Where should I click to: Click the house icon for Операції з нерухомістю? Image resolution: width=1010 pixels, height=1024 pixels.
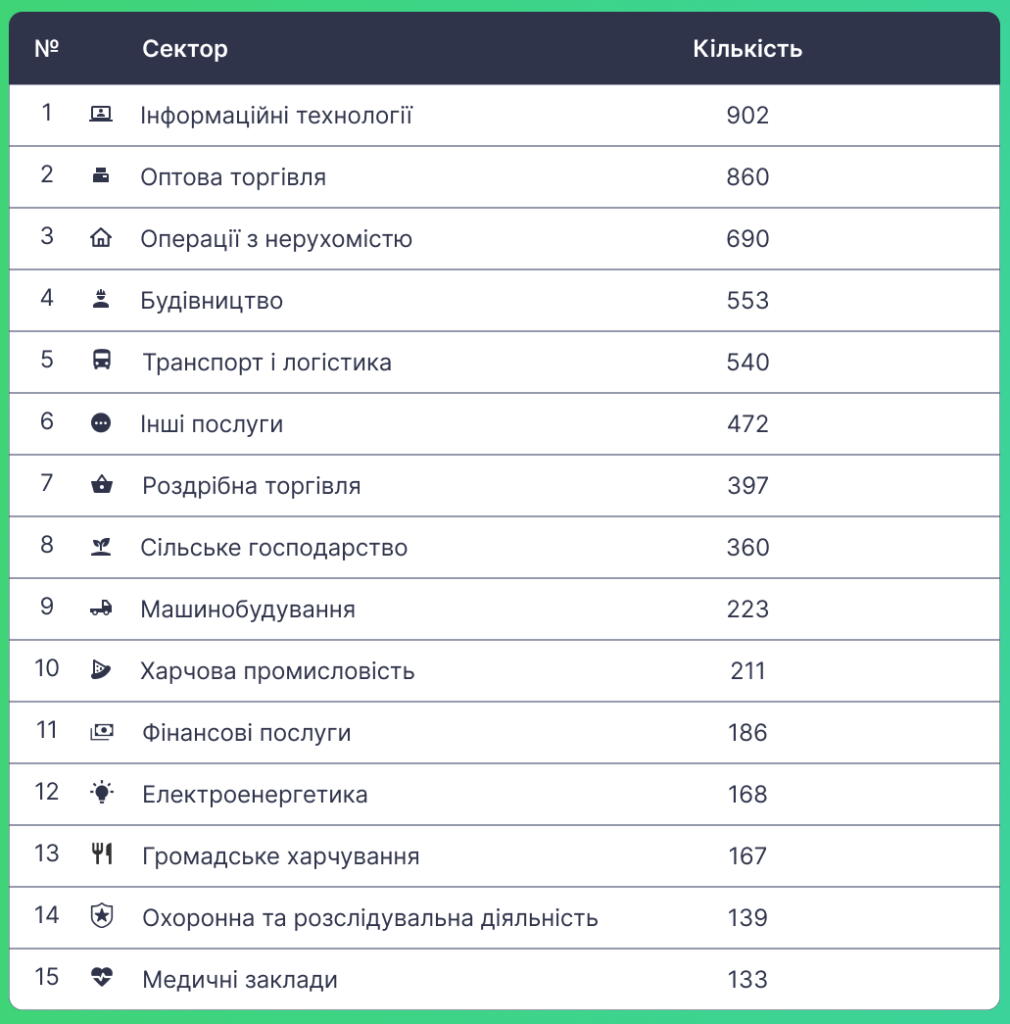tap(101, 237)
